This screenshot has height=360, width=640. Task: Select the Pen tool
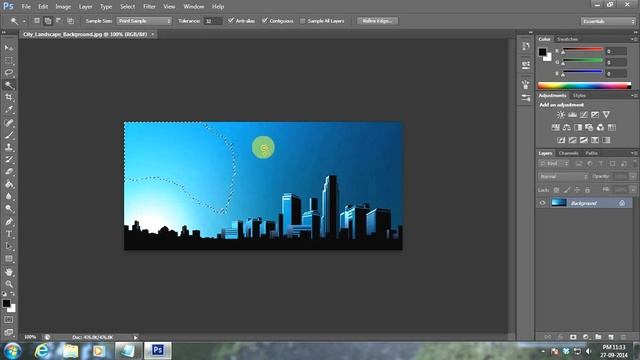[x=9, y=222]
